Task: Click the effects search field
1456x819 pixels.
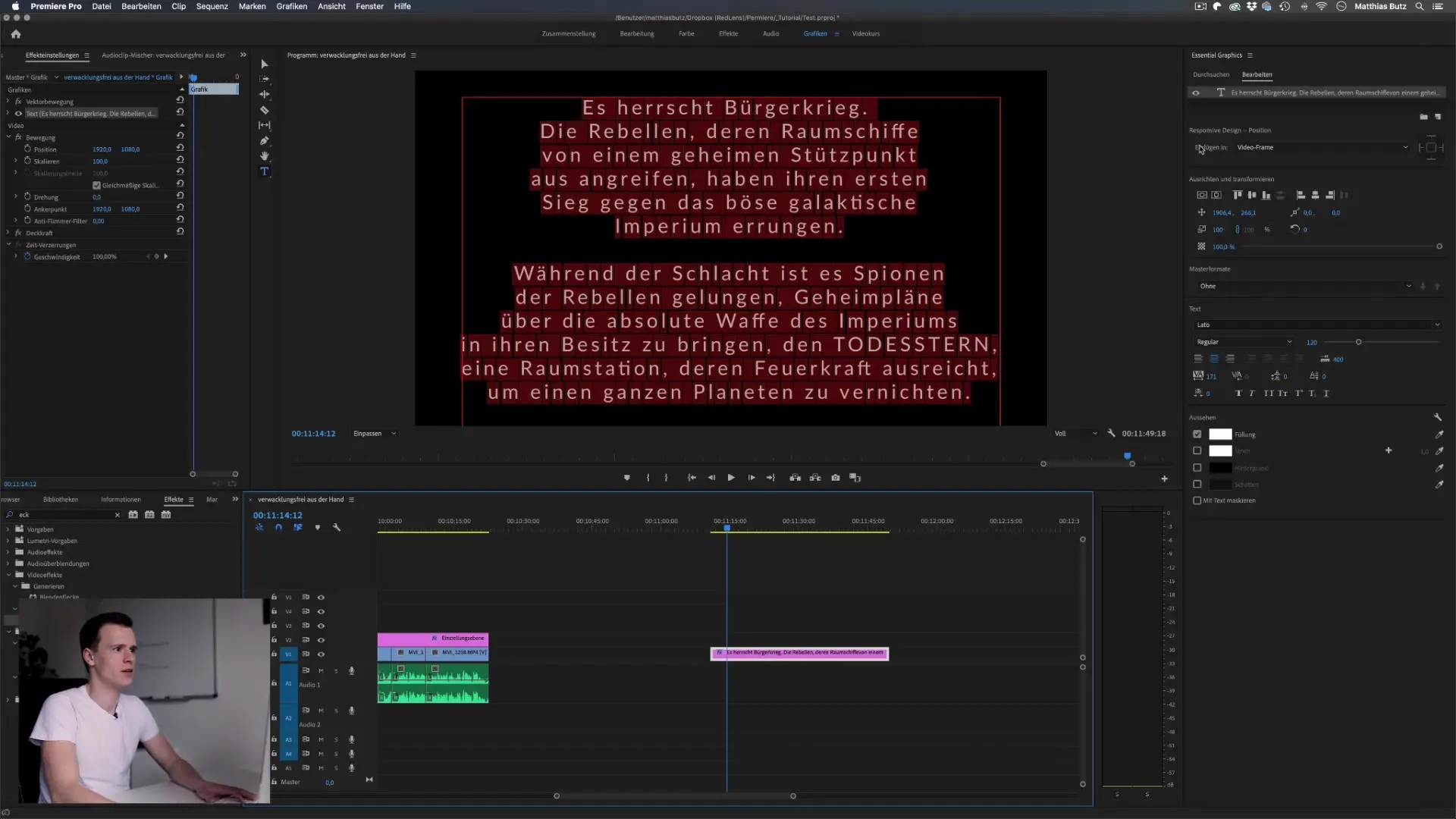Action: (64, 515)
